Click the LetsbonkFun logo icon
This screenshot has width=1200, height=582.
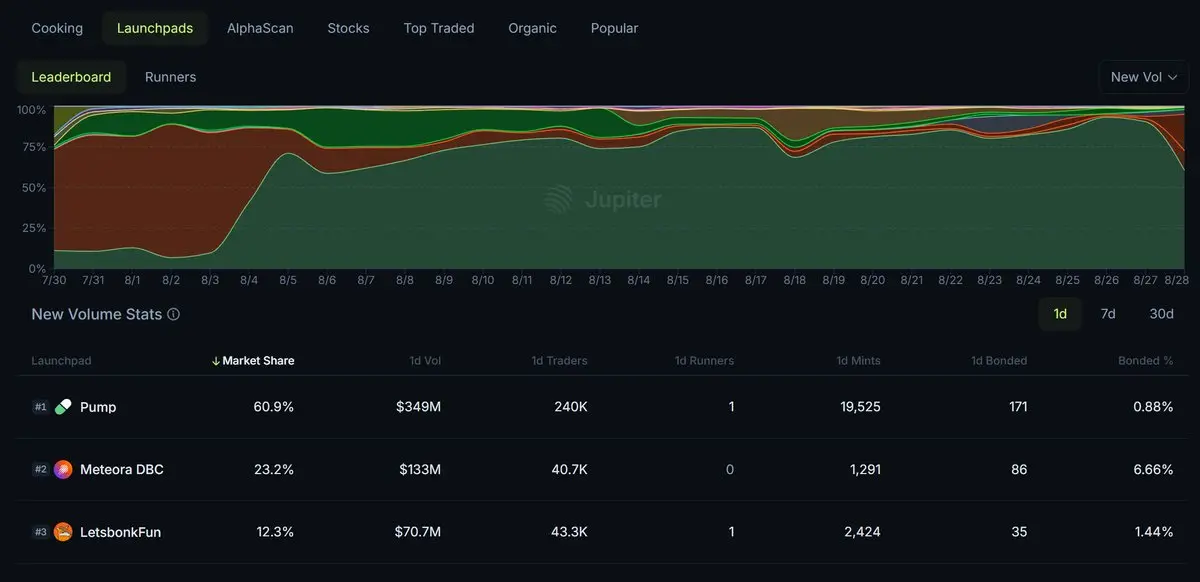[63, 532]
